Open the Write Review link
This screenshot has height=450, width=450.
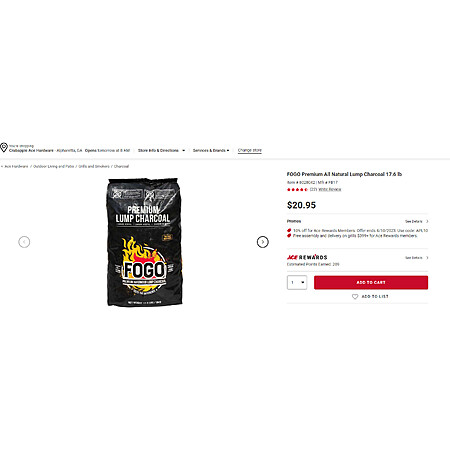tap(330, 189)
